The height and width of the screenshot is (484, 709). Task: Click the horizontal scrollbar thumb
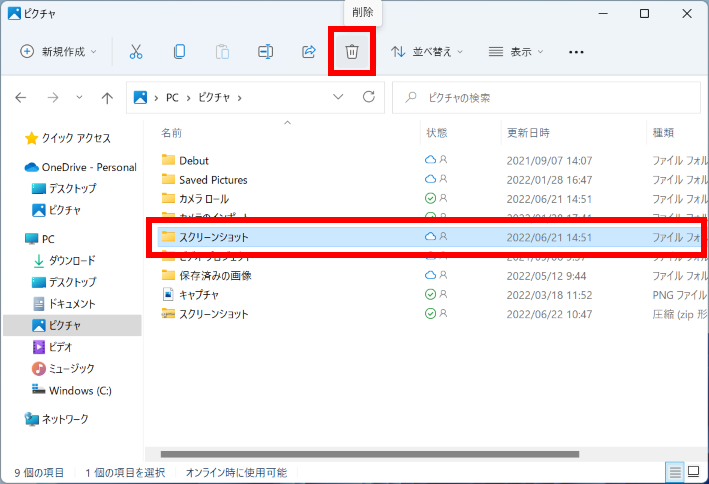[x=370, y=454]
